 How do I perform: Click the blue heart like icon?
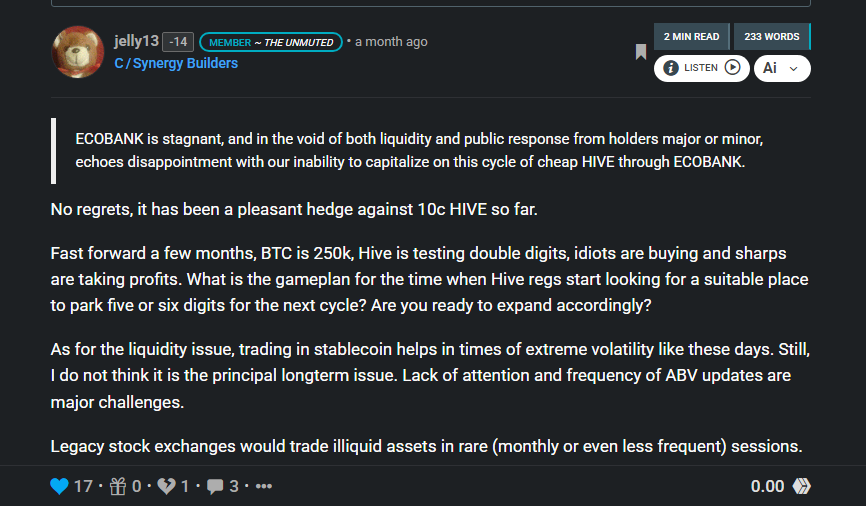pos(59,486)
